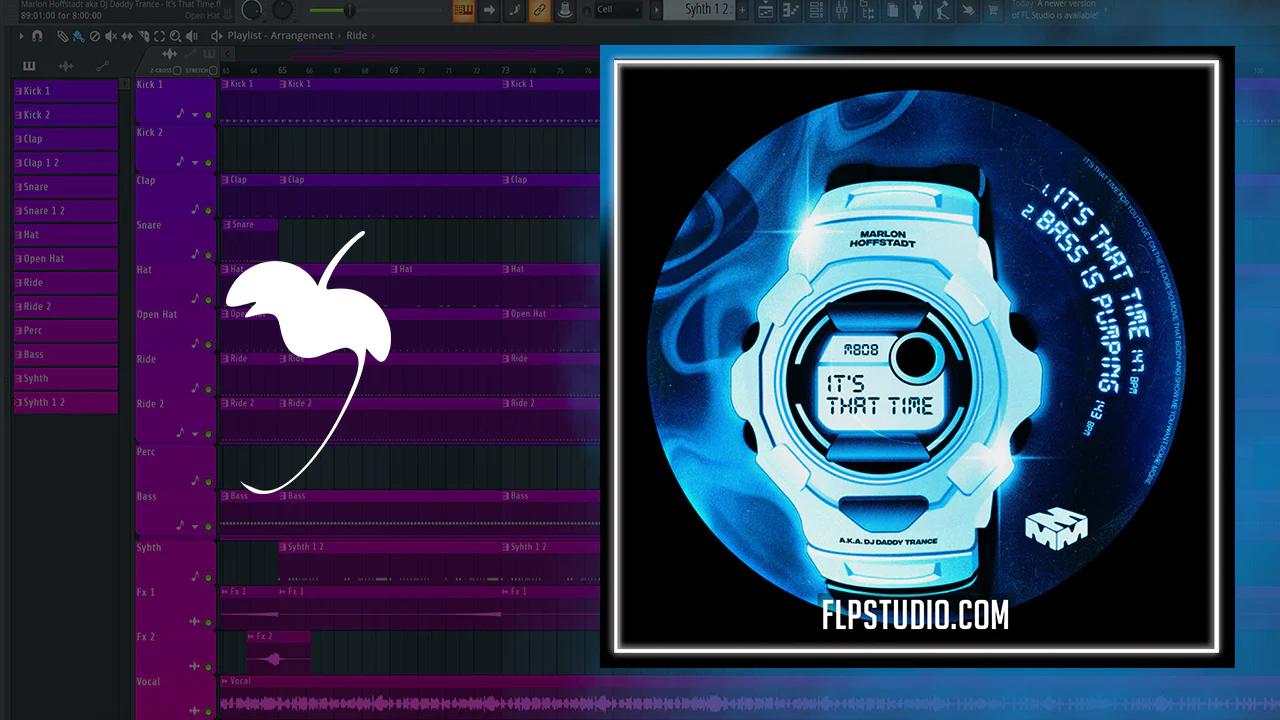This screenshot has width=1280, height=720.
Task: Select the Slice tool
Action: point(142,36)
